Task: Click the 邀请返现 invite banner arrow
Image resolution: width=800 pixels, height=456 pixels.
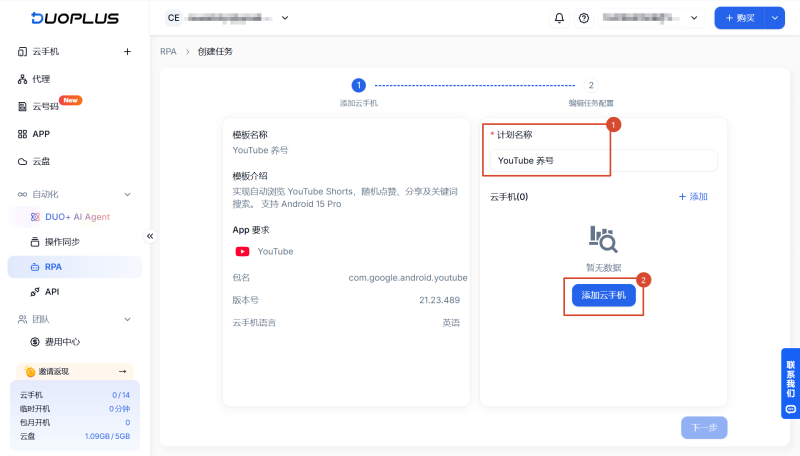Action: click(122, 371)
